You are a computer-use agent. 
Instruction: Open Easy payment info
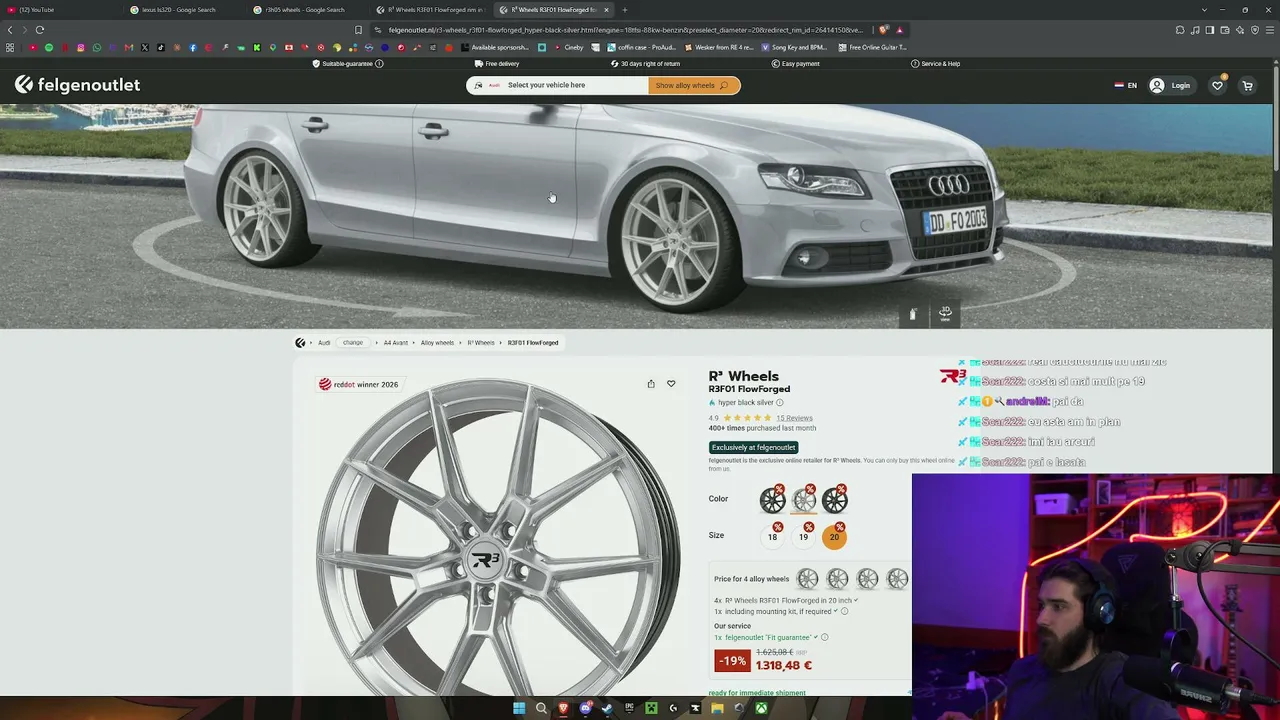pos(795,64)
